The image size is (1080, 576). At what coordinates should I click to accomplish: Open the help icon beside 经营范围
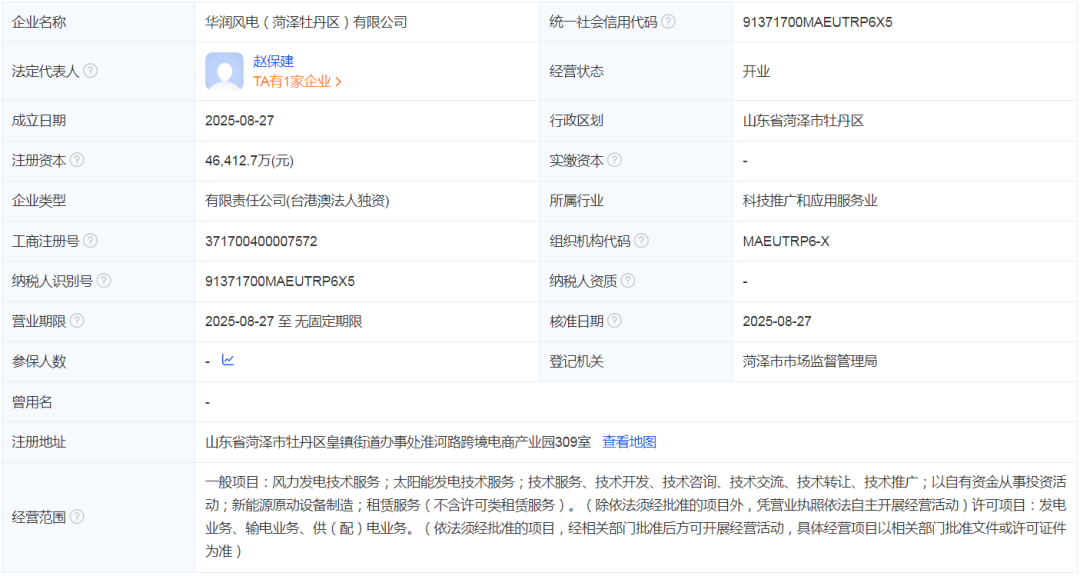[77, 517]
